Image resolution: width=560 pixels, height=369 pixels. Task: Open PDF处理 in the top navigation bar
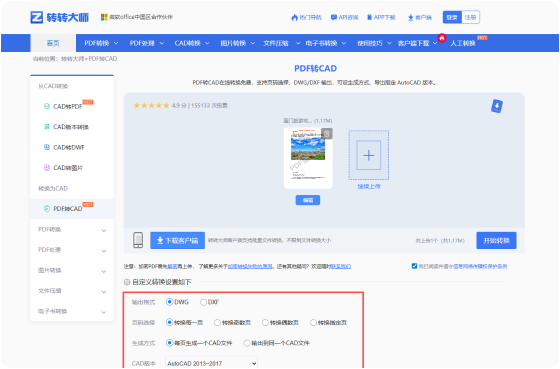tap(146, 43)
